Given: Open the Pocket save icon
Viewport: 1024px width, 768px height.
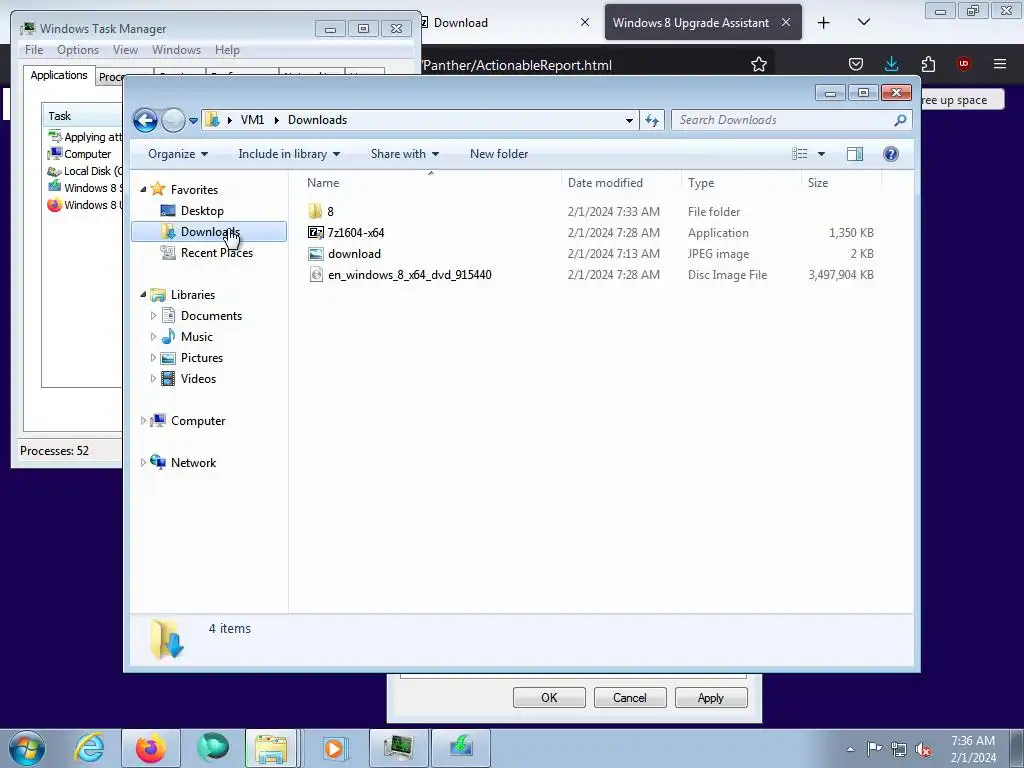Looking at the screenshot, I should (856, 64).
